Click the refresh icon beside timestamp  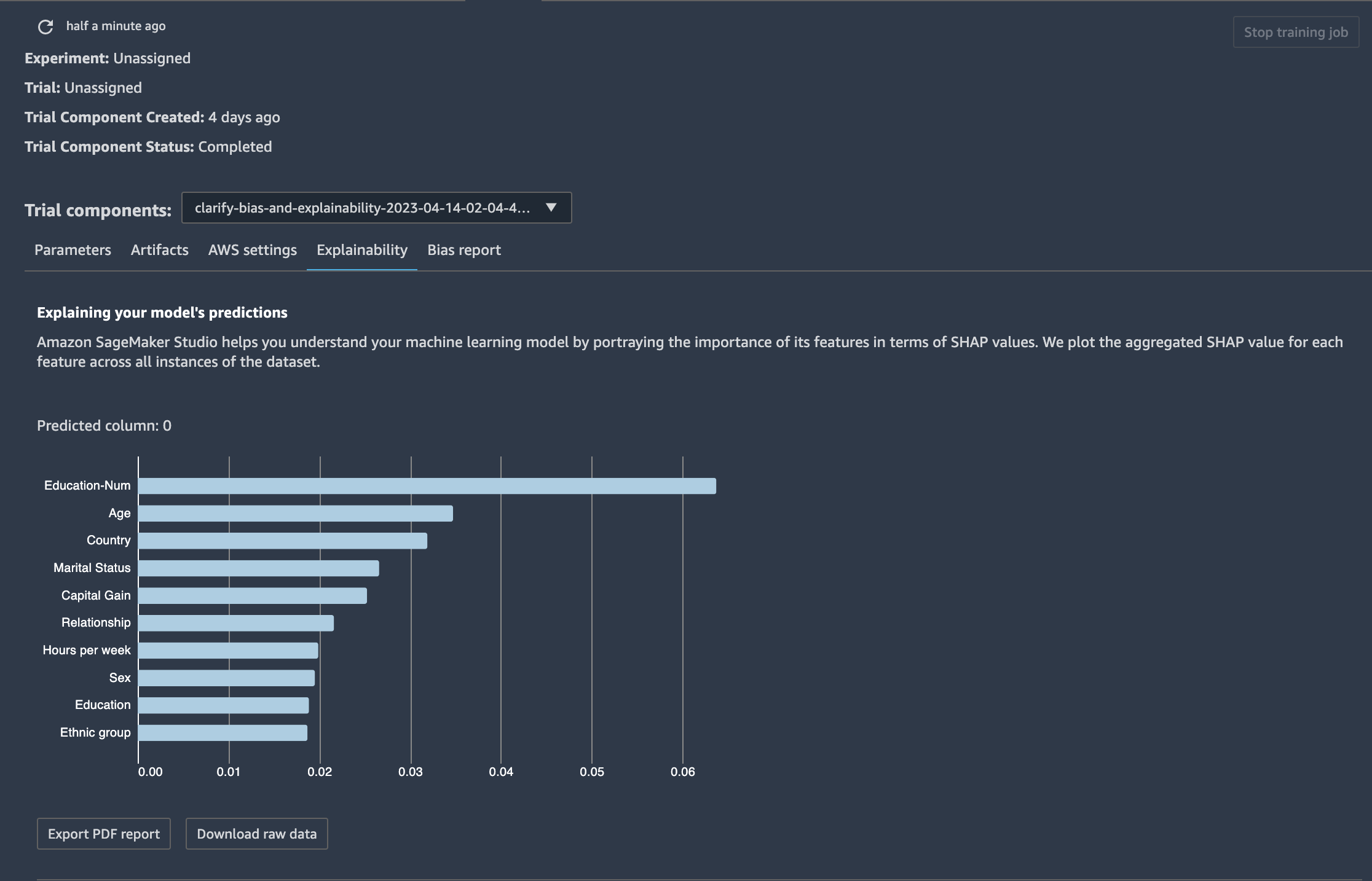point(45,26)
